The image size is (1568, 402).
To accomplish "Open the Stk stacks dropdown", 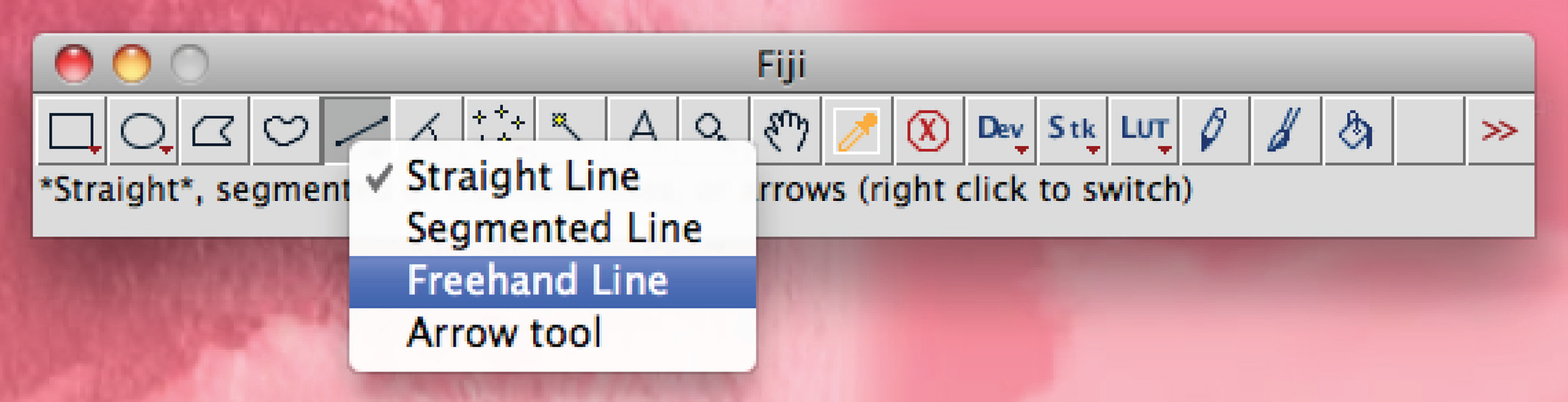I will pyautogui.click(x=1072, y=130).
